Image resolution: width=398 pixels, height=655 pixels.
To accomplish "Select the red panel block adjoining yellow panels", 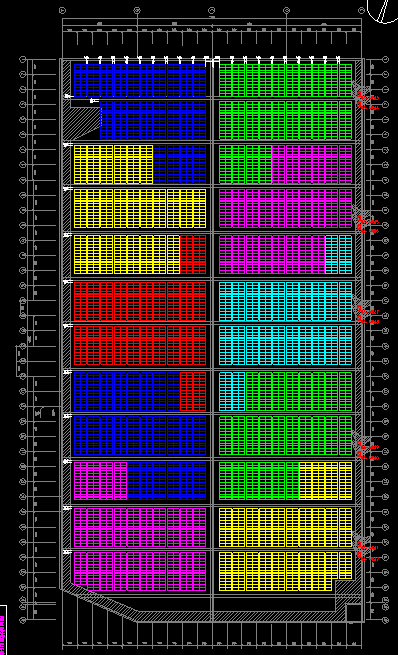I will click(193, 254).
